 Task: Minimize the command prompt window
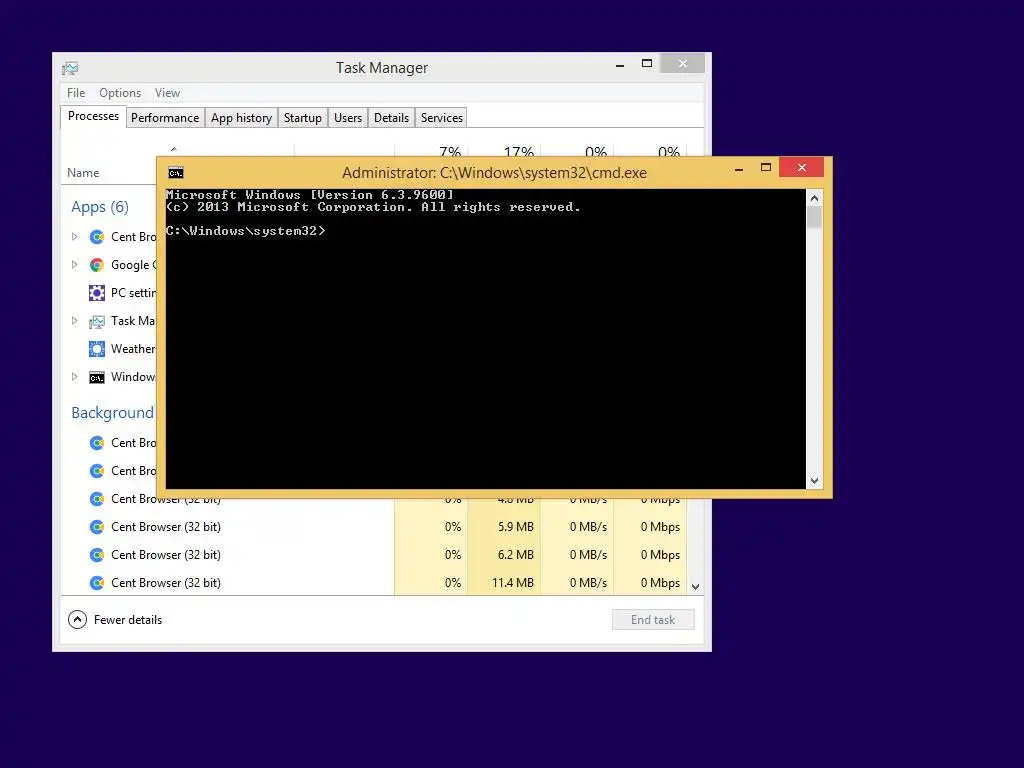point(739,168)
